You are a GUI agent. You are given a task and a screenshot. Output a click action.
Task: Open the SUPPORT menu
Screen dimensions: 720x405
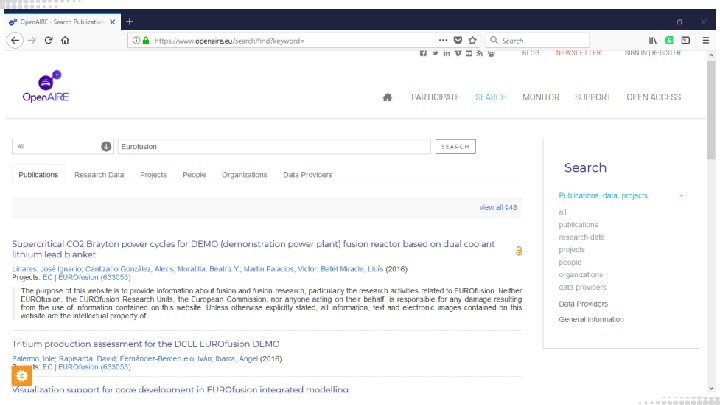pos(592,97)
